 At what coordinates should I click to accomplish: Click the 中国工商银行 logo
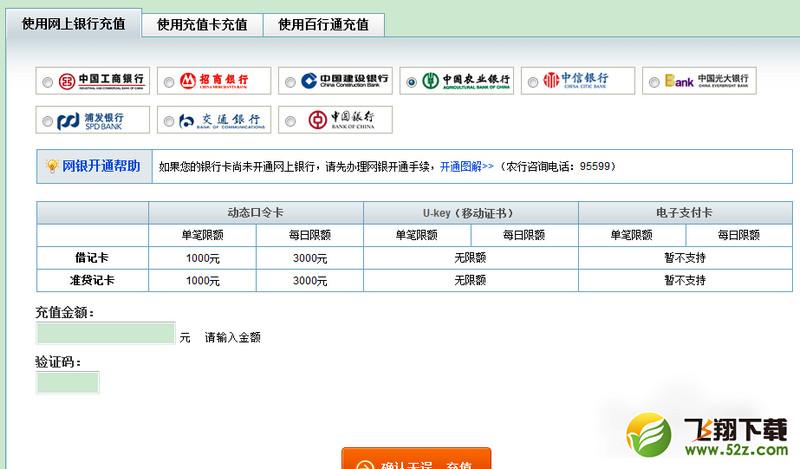click(102, 81)
